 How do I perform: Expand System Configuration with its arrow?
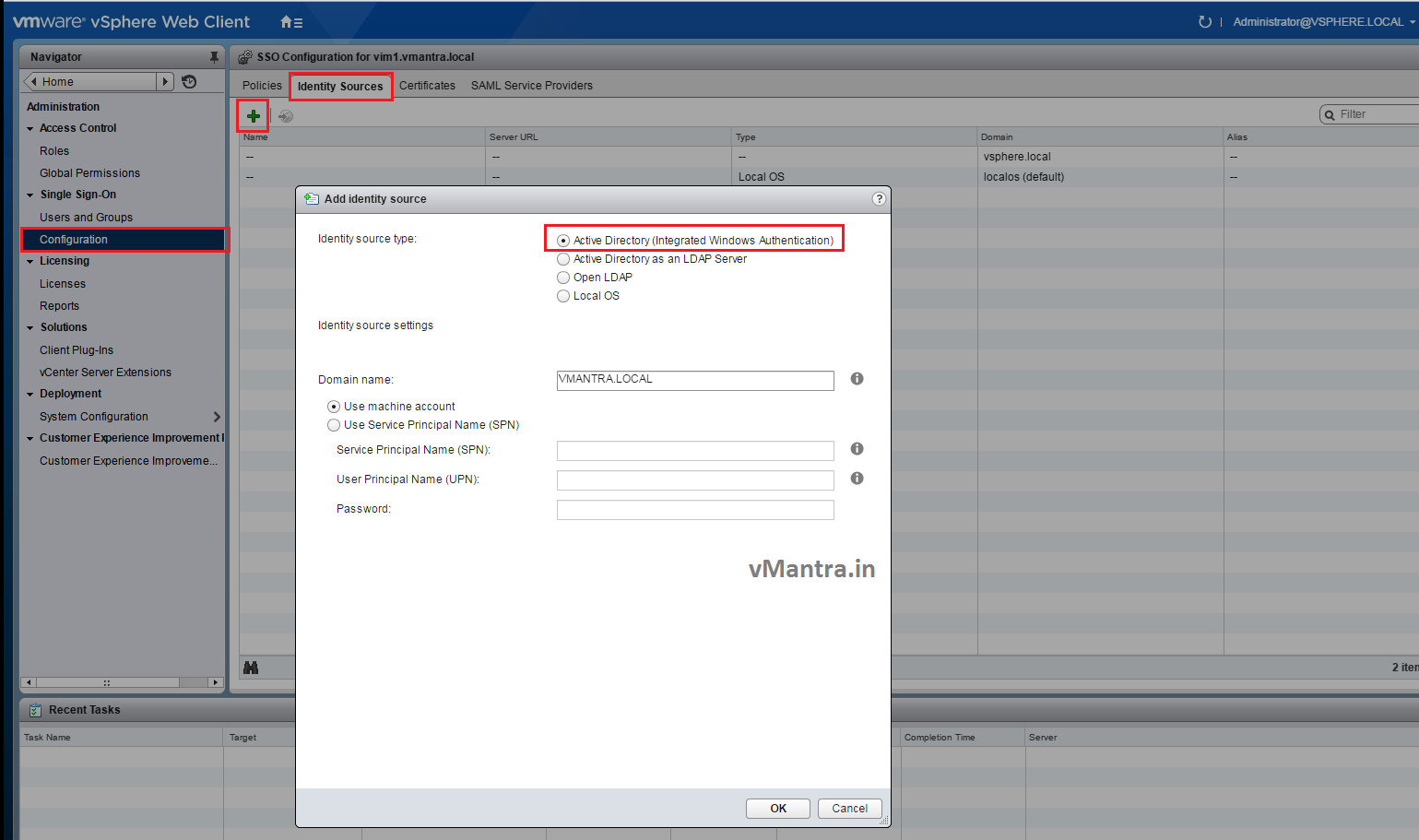[218, 416]
